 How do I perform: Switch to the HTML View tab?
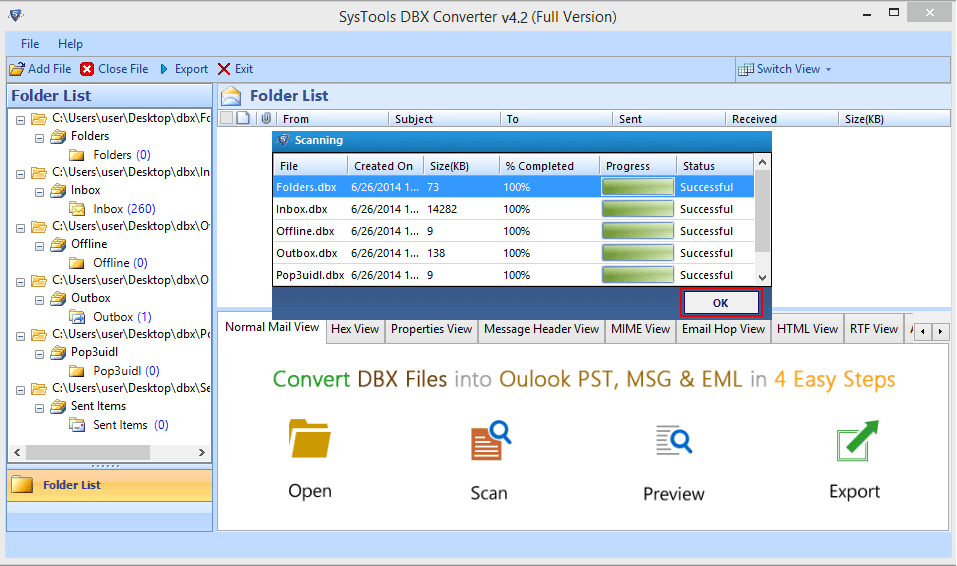coord(807,330)
